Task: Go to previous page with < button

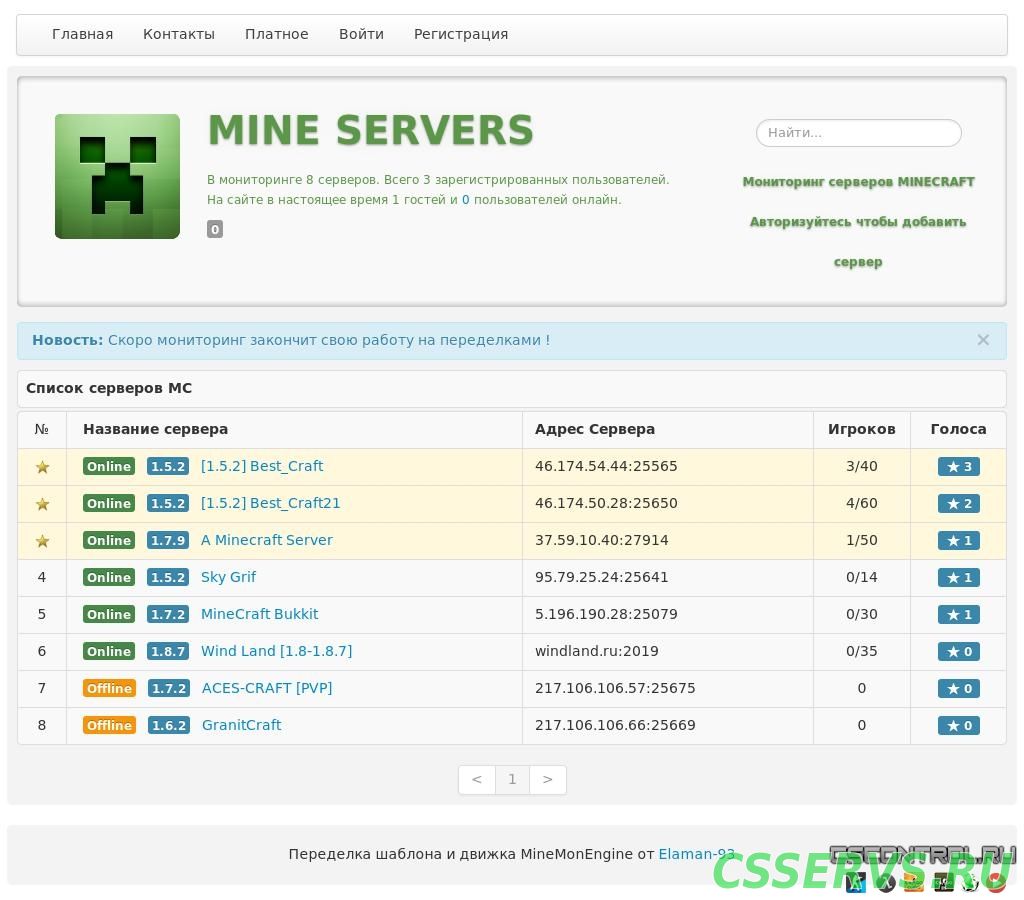Action: (x=477, y=780)
